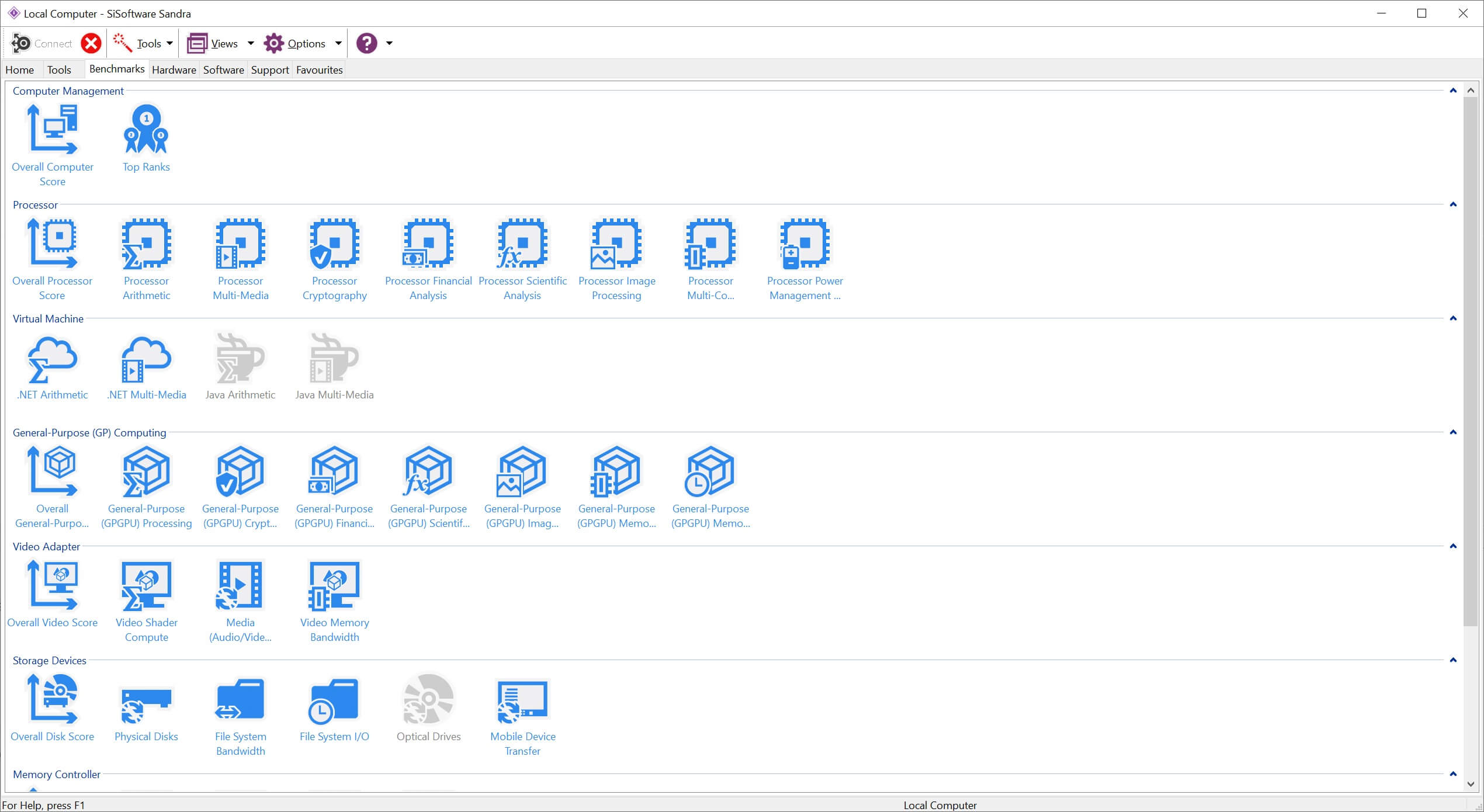
Task: Select the Video Shader Compute icon
Action: [146, 586]
